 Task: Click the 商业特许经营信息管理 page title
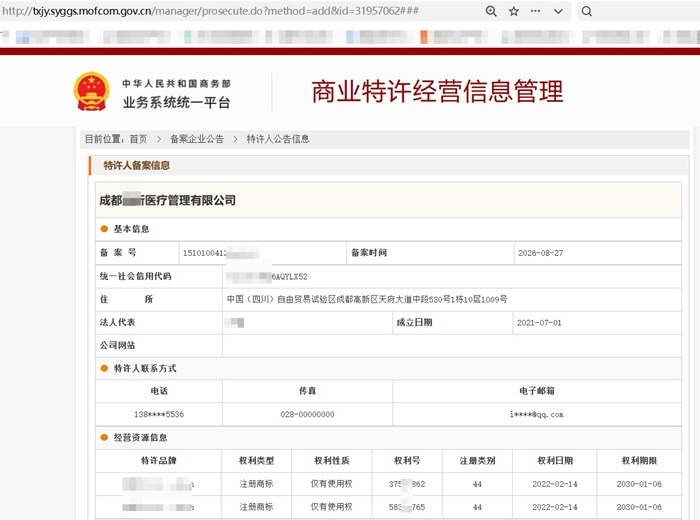(x=437, y=91)
